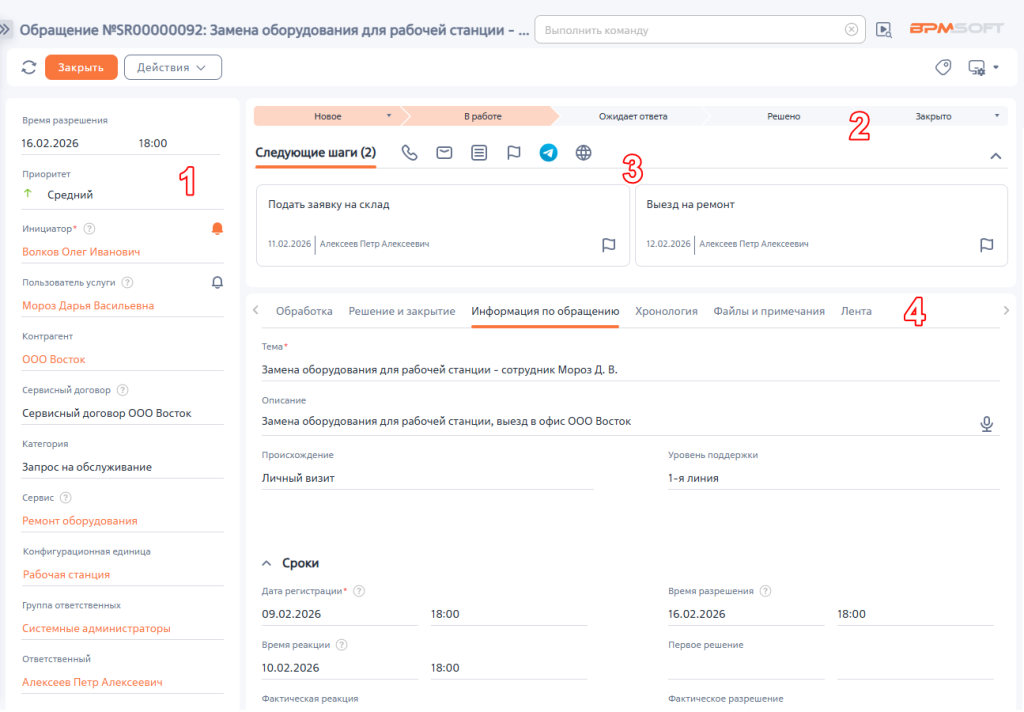This screenshot has width=1024, height=712.
Task: Click the microphone icon in Описание field
Action: coord(987,424)
